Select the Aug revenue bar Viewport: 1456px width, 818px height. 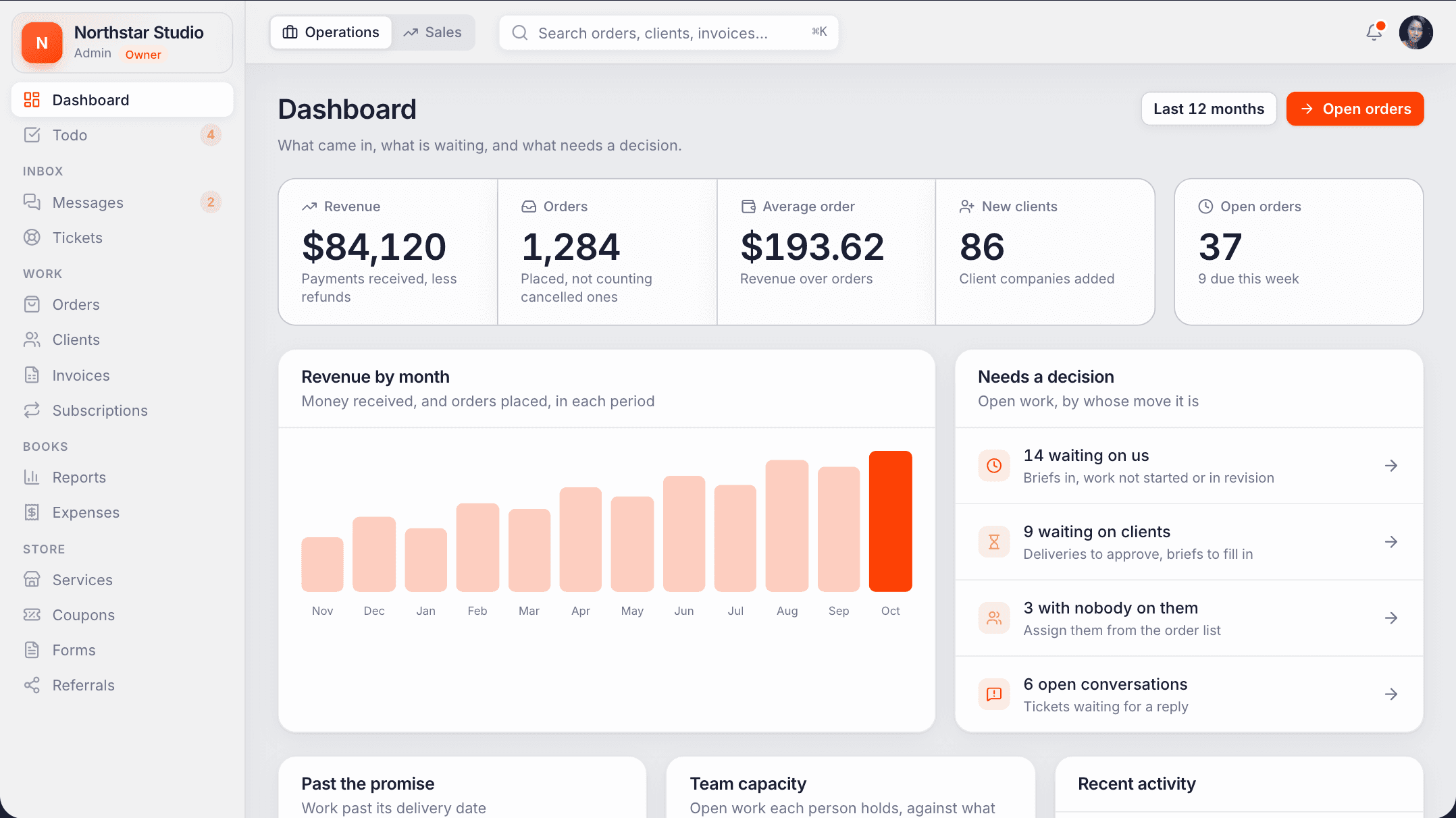787,526
